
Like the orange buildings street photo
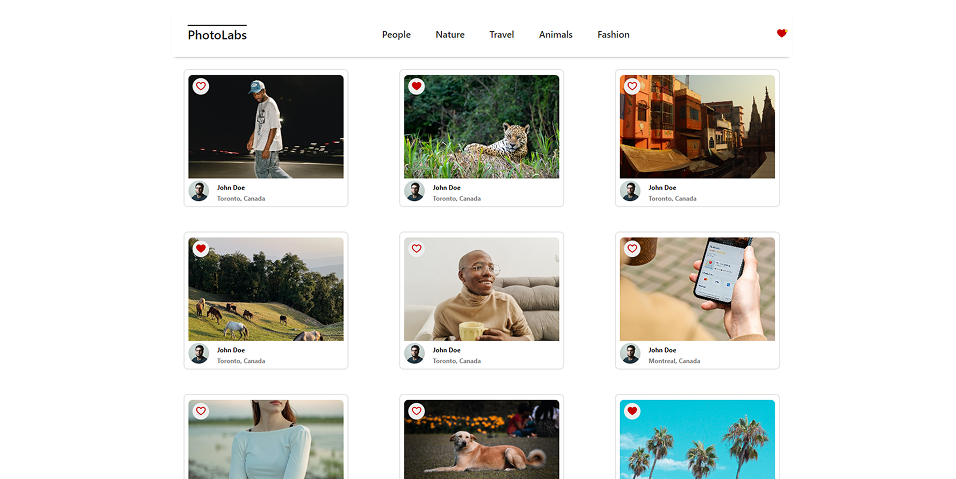[632, 87]
